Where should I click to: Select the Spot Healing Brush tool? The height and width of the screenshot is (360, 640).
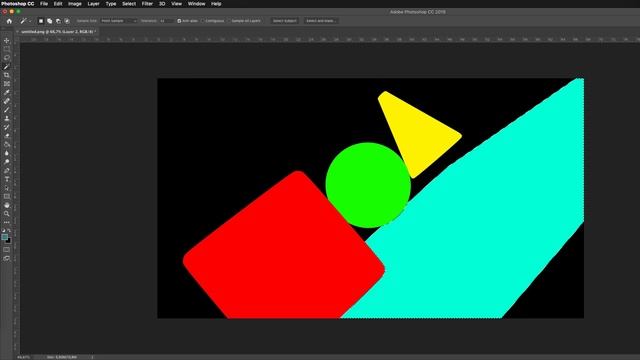click(7, 101)
